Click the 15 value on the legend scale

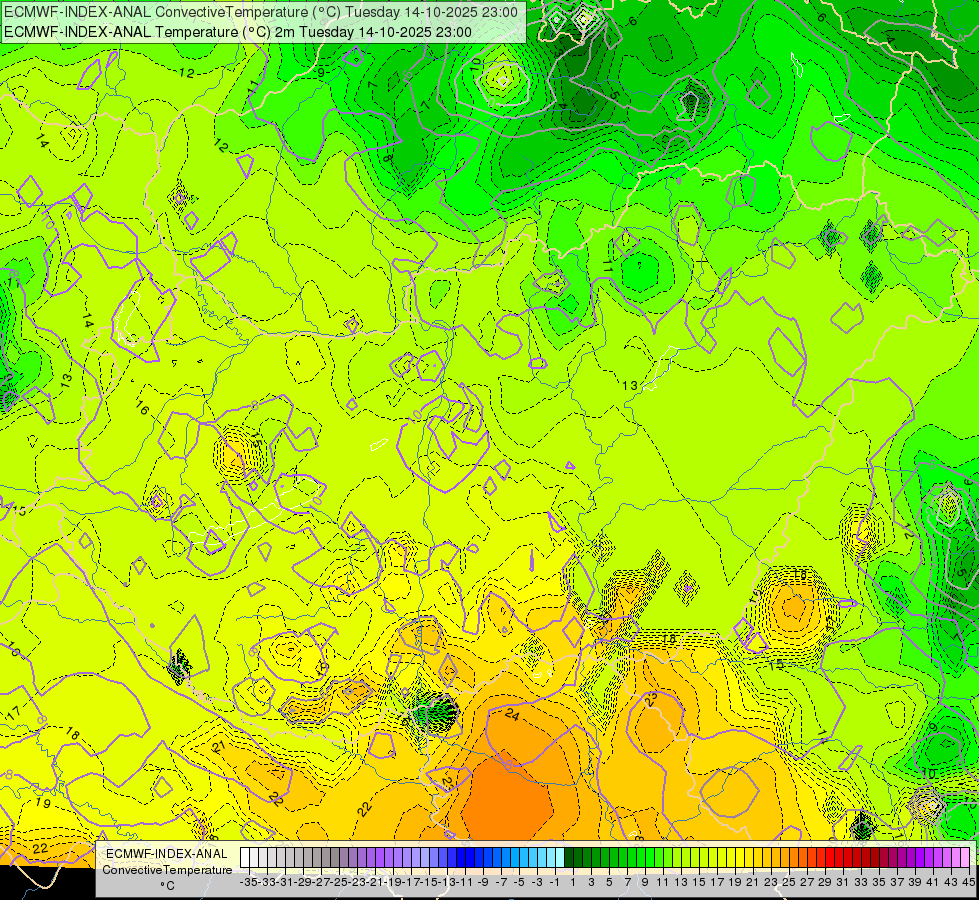click(699, 882)
